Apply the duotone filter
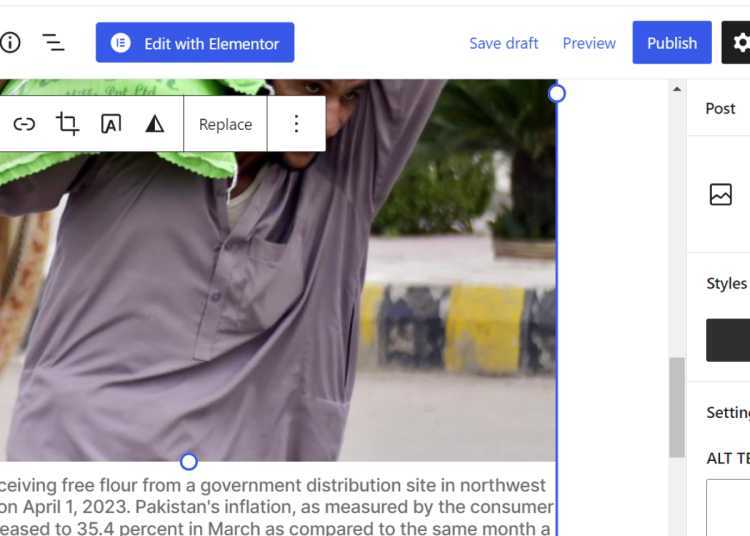750x536 pixels. tap(154, 124)
